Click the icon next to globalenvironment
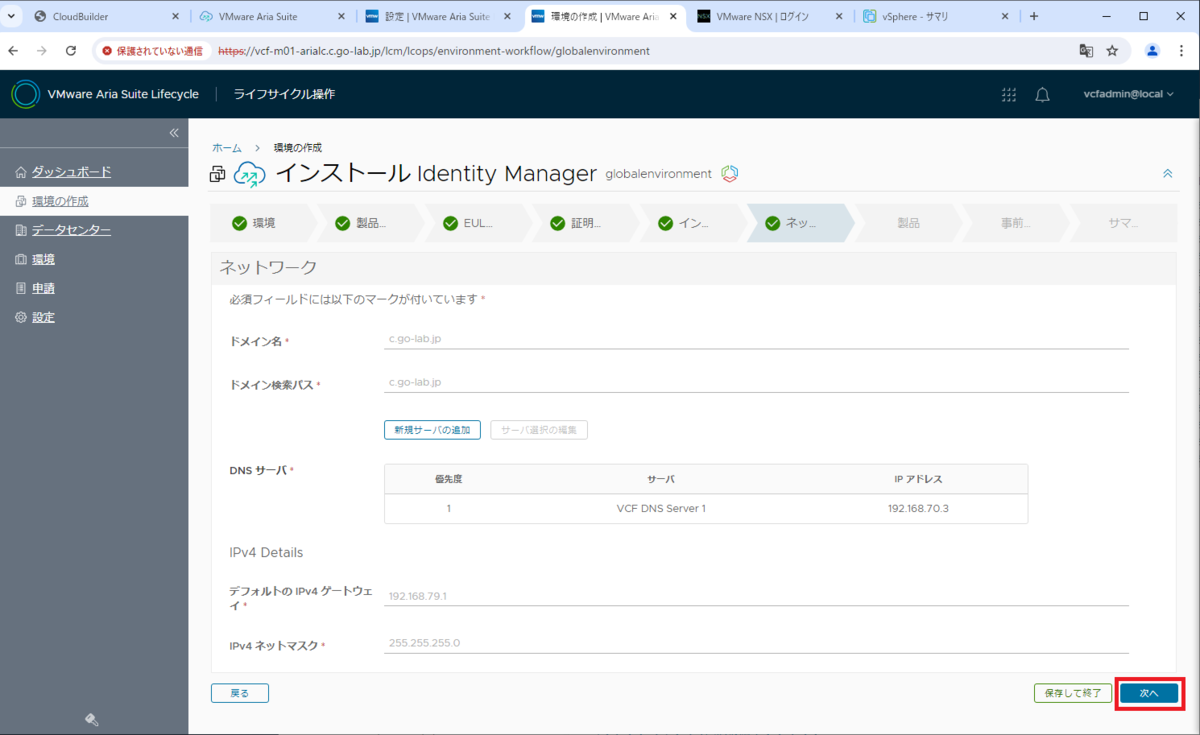The height and width of the screenshot is (735, 1200). point(730,174)
